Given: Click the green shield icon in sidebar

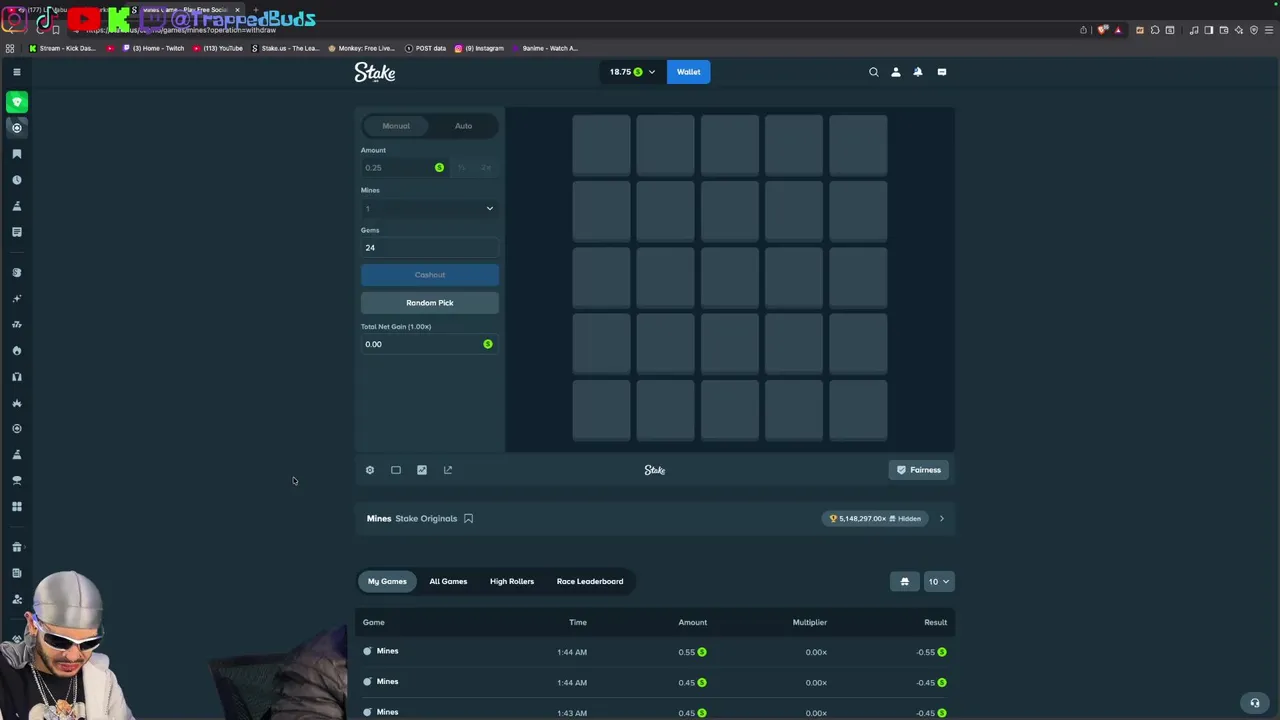Looking at the screenshot, I should click(x=17, y=102).
